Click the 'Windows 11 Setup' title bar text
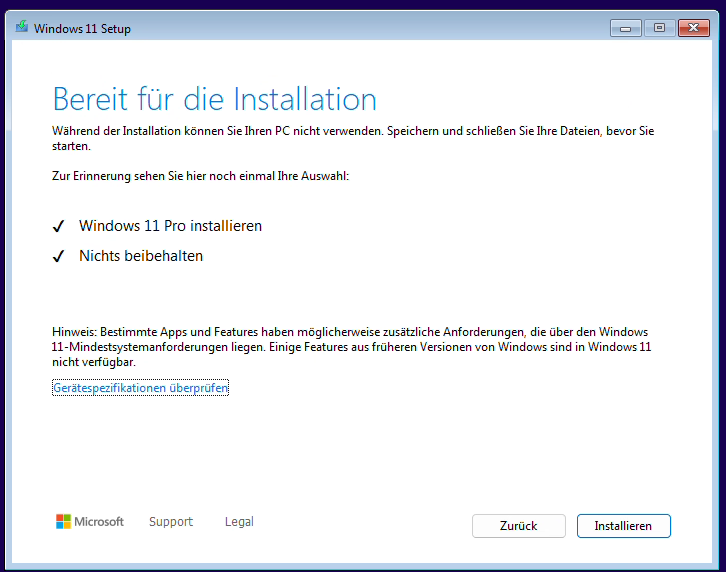The width and height of the screenshot is (726, 572). coord(82,29)
